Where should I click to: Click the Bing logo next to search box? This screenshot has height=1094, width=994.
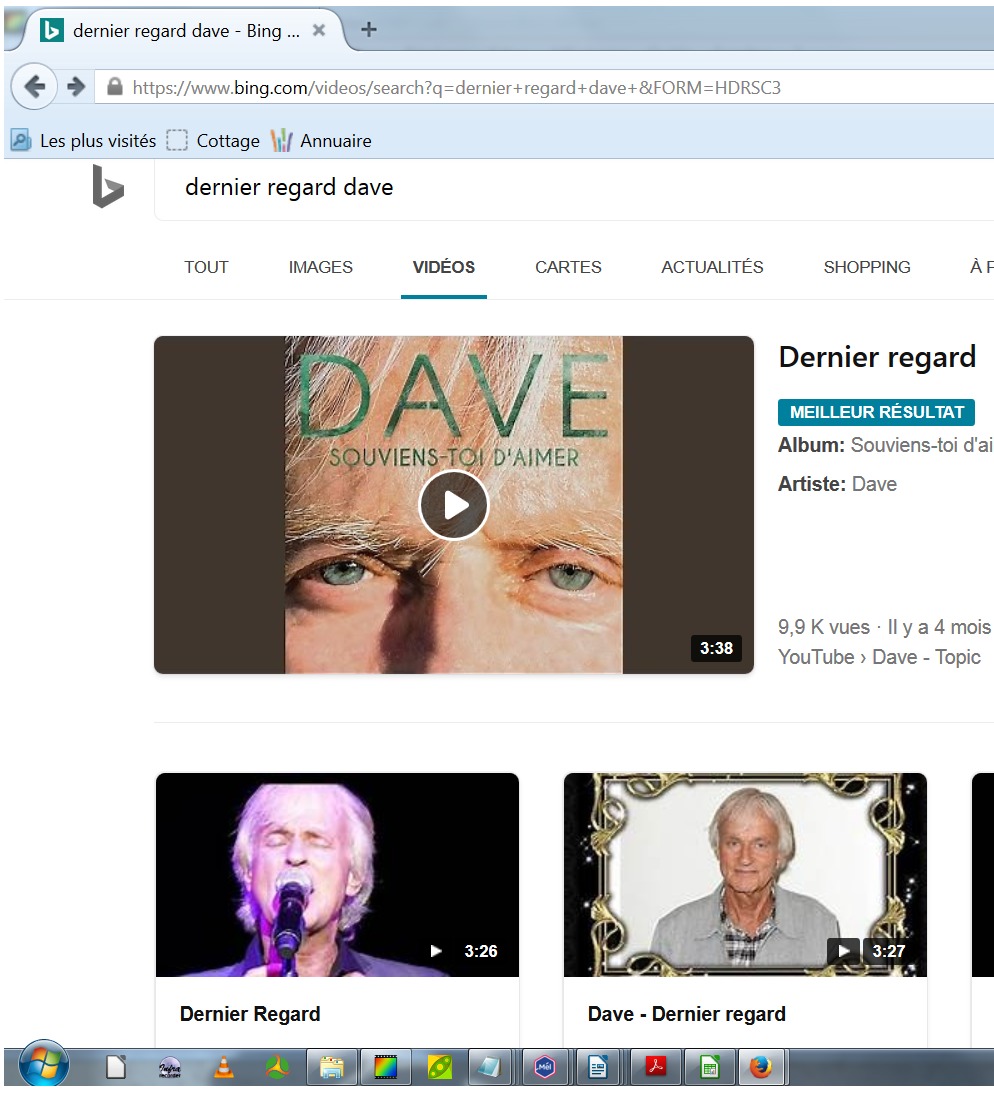107,186
